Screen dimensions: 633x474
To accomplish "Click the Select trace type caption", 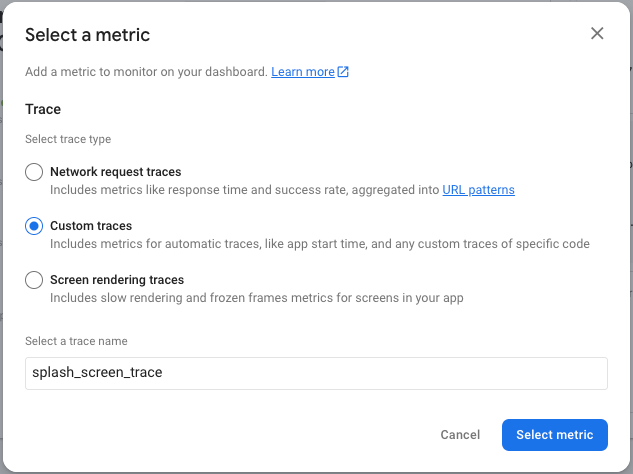I will [x=68, y=139].
